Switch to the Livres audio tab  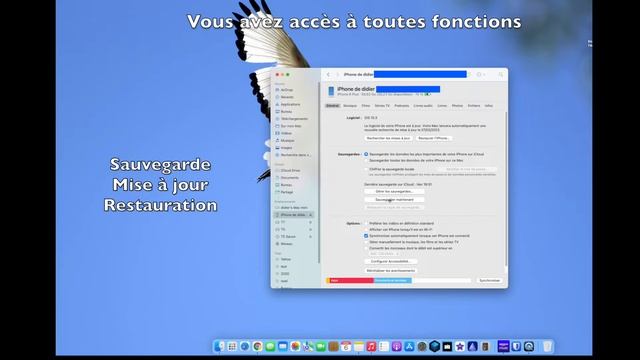click(x=423, y=106)
